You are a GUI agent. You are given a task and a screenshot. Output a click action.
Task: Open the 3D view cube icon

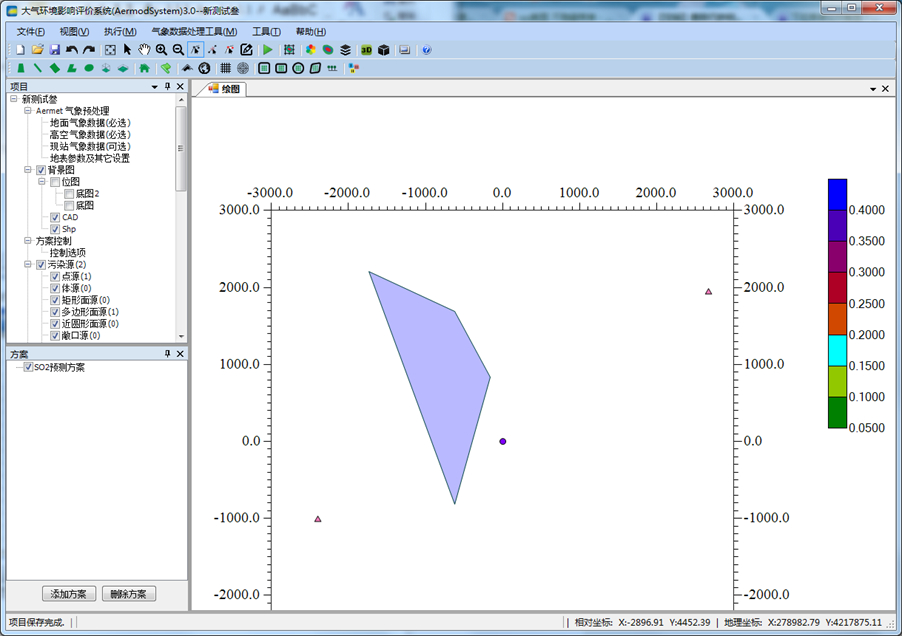[x=383, y=49]
